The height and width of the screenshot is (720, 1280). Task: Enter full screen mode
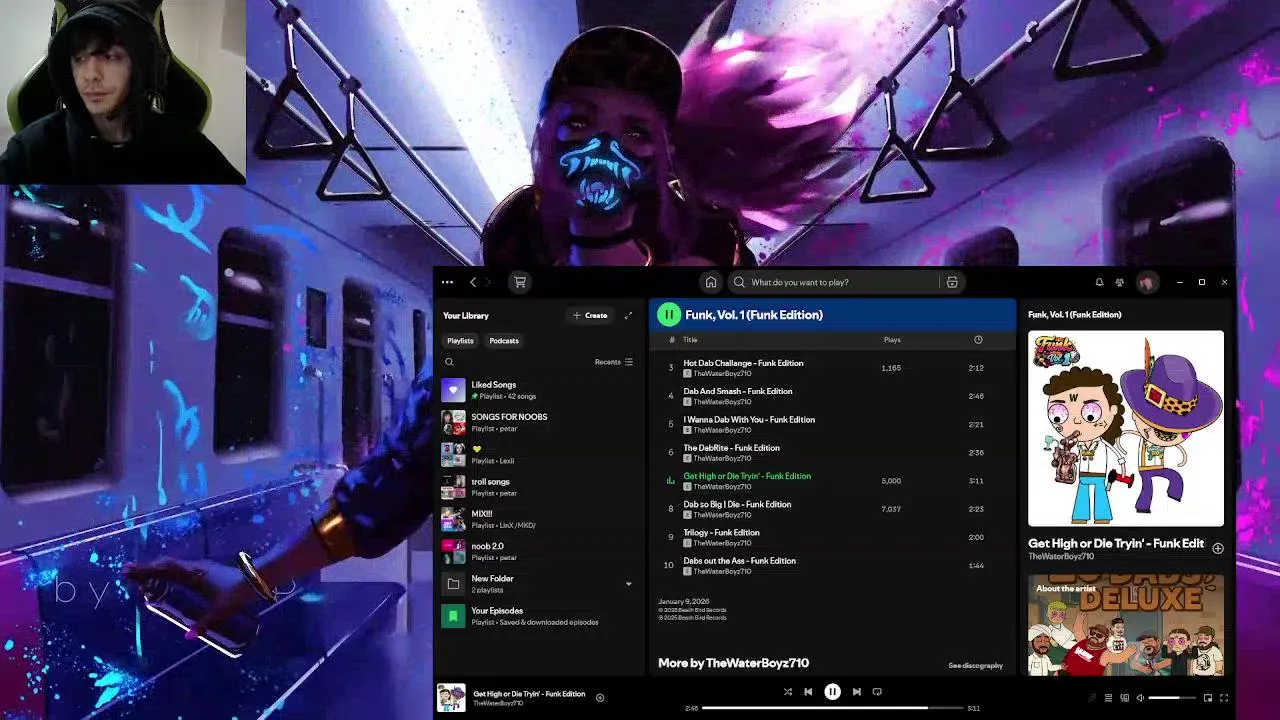coord(1224,698)
